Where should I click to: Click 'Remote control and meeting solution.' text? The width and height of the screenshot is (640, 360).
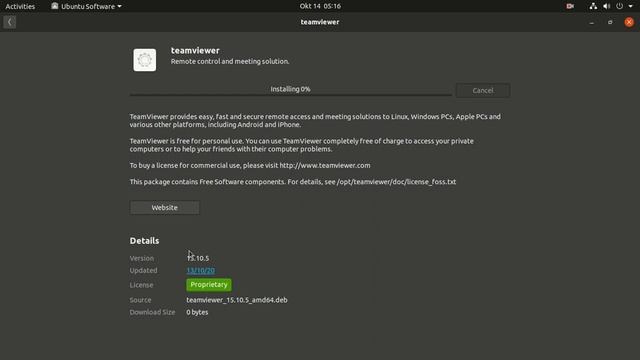click(x=230, y=61)
